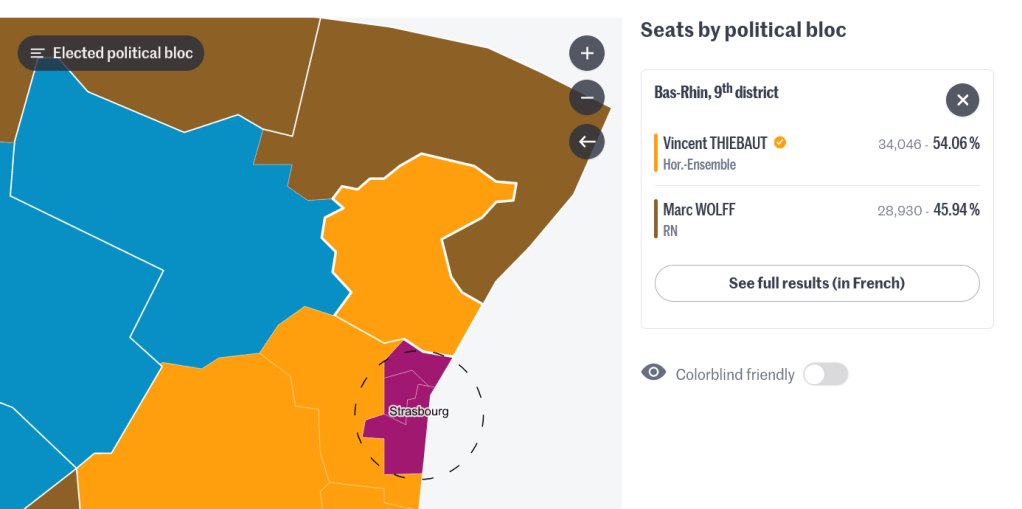Screen dimensions: 1022x509
Task: Select the Strasbourg label on the map
Action: tap(418, 412)
